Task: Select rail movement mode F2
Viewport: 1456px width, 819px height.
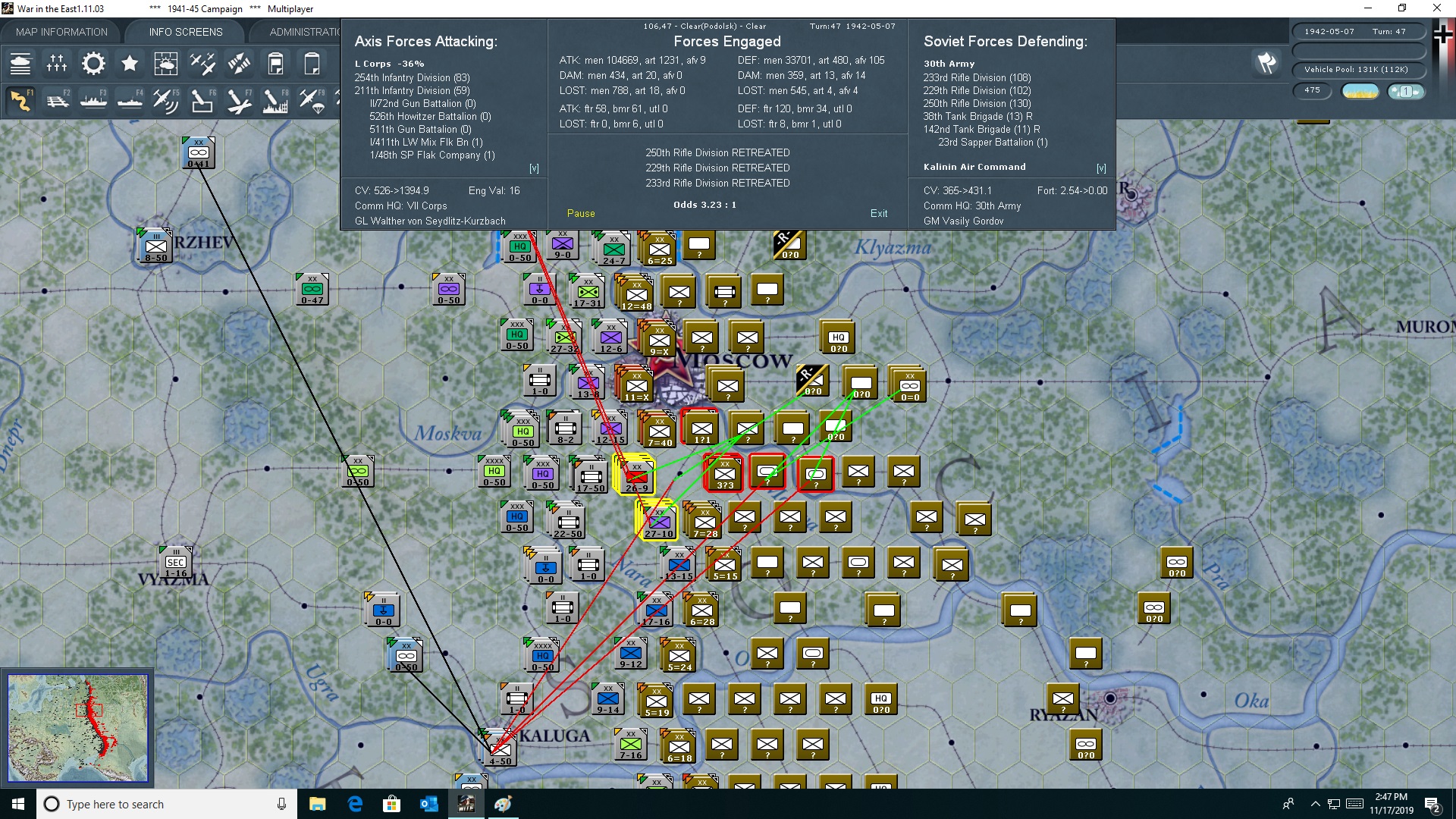Action: [x=58, y=101]
